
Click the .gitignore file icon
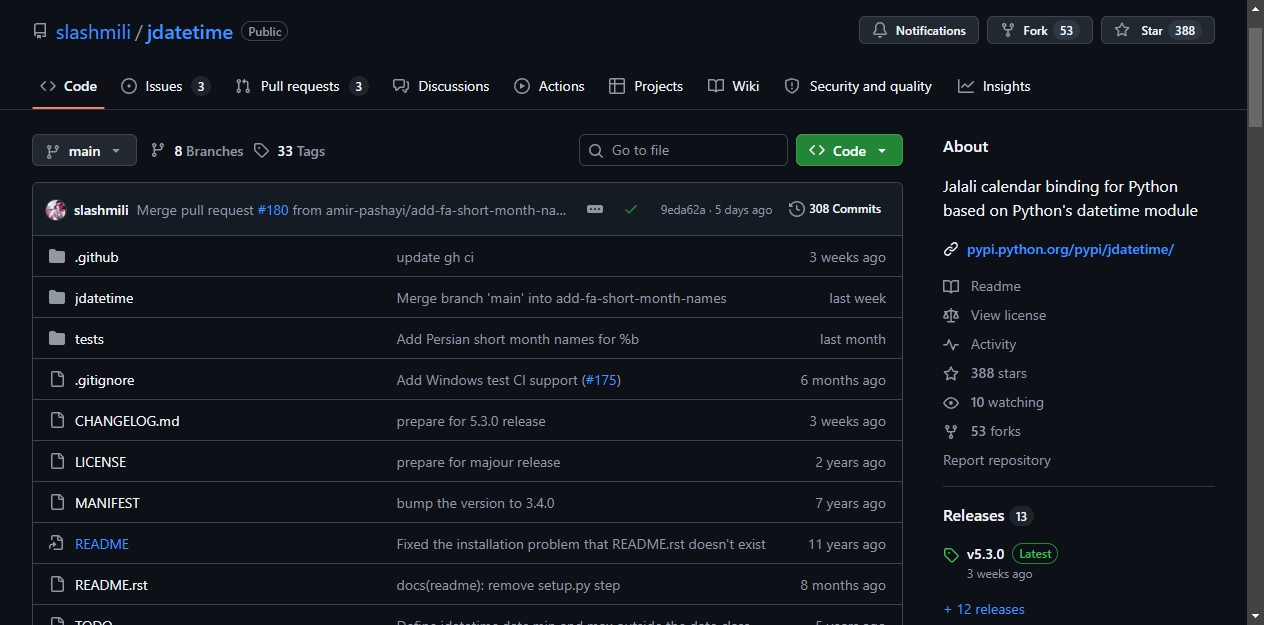[x=57, y=380]
